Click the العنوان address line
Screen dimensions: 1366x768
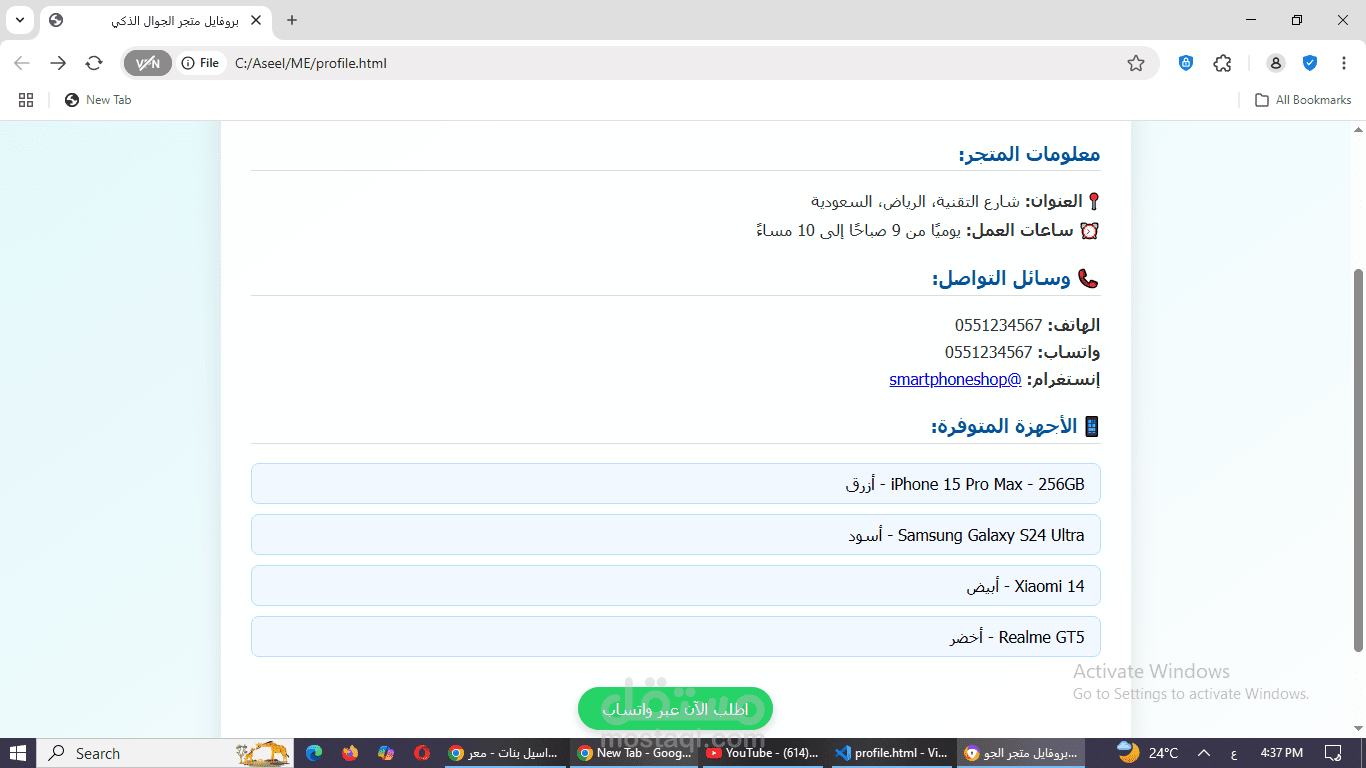tap(956, 202)
